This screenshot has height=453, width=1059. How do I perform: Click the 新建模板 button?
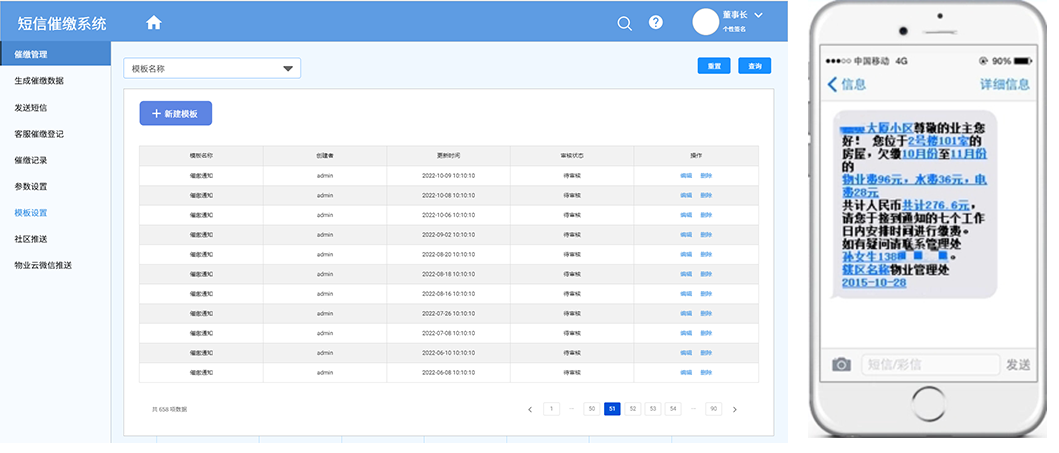(x=175, y=114)
